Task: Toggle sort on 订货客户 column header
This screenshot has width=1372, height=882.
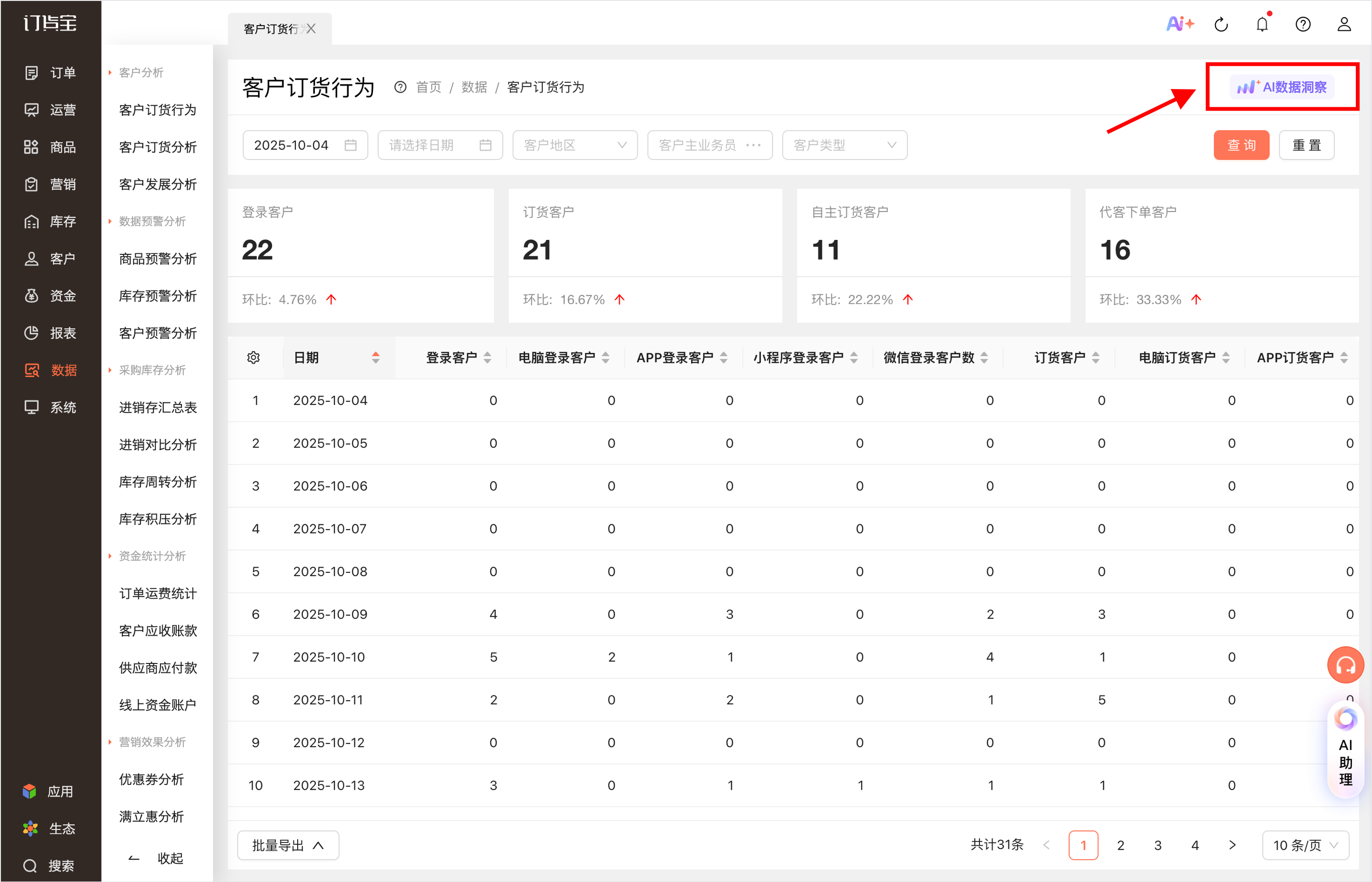Action: pos(1095,358)
